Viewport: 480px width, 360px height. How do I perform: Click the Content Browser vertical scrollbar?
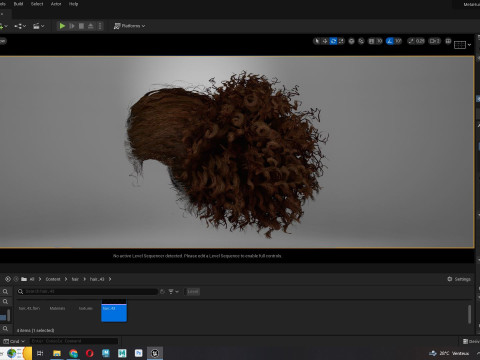tap(469, 314)
